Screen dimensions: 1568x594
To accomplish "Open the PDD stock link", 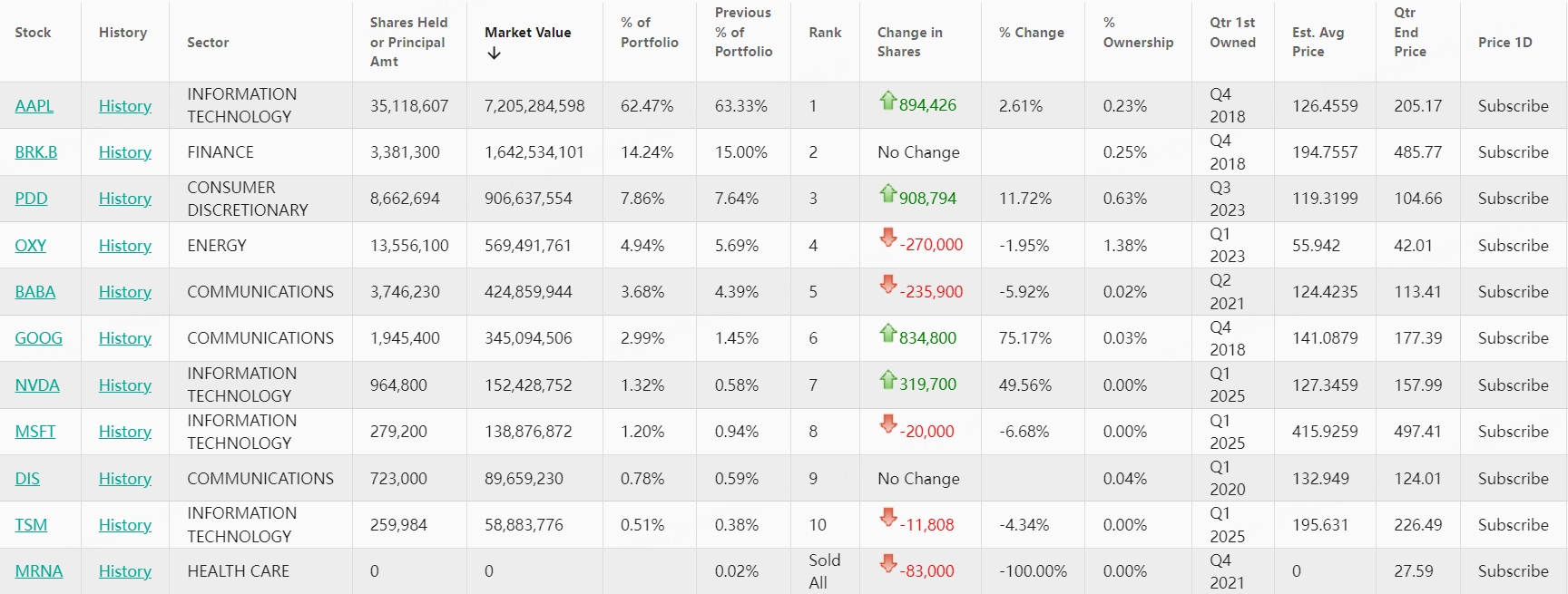I will point(31,199).
